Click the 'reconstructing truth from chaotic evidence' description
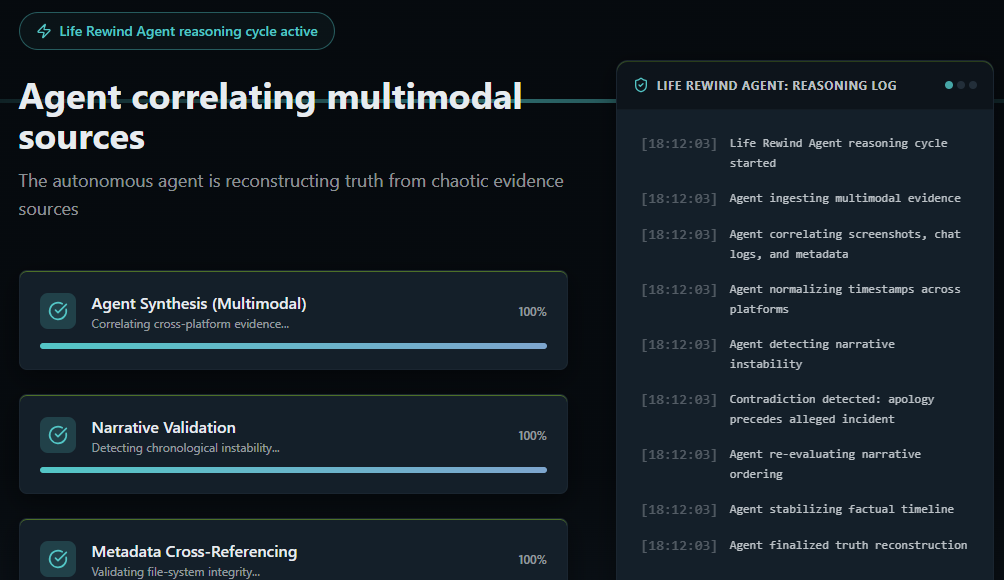The width and height of the screenshot is (1004, 580). point(291,195)
